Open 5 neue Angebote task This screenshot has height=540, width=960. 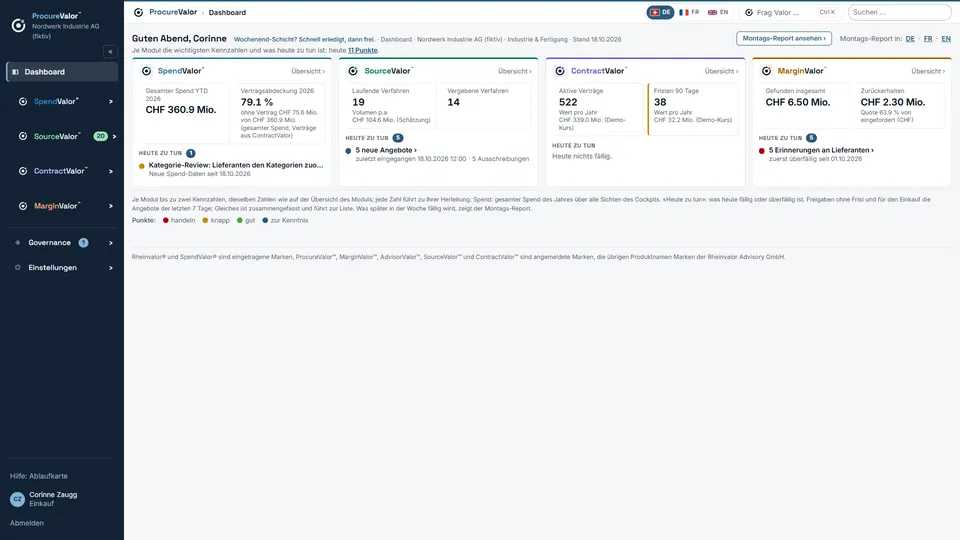386,150
